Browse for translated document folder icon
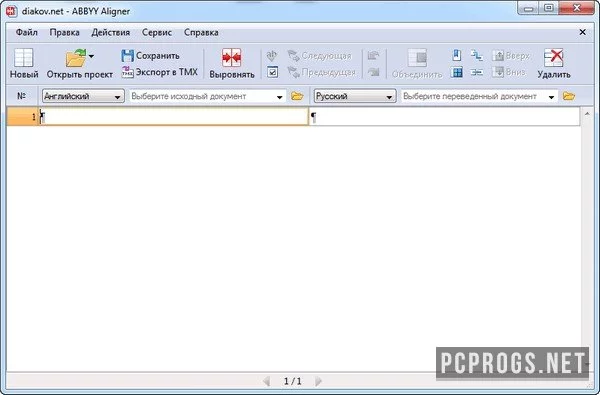600x395 pixels. (x=569, y=96)
